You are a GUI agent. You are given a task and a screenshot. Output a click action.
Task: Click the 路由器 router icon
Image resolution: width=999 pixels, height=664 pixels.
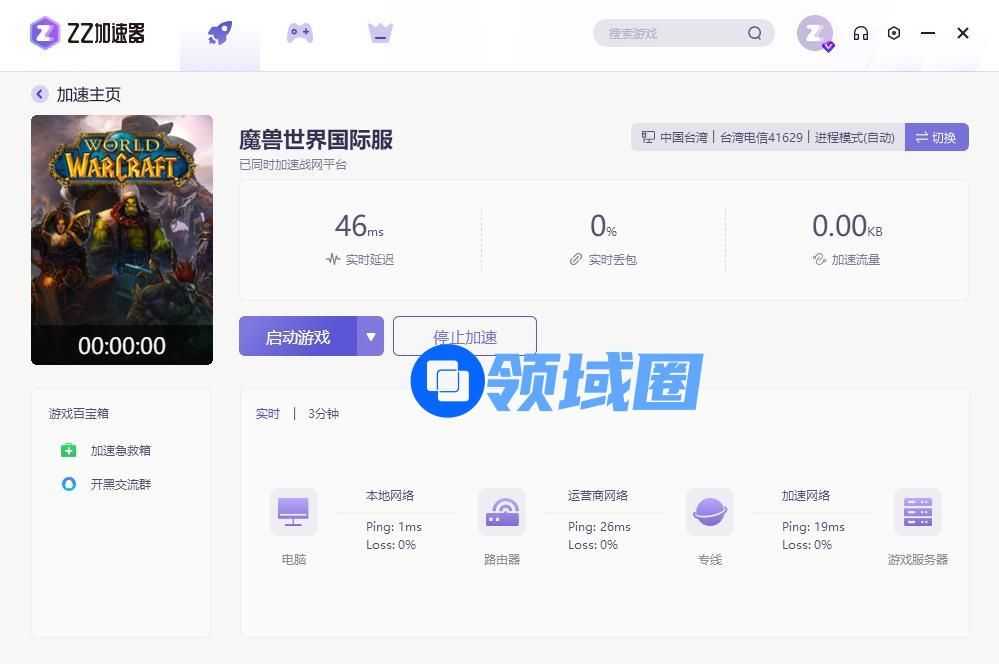pos(502,513)
